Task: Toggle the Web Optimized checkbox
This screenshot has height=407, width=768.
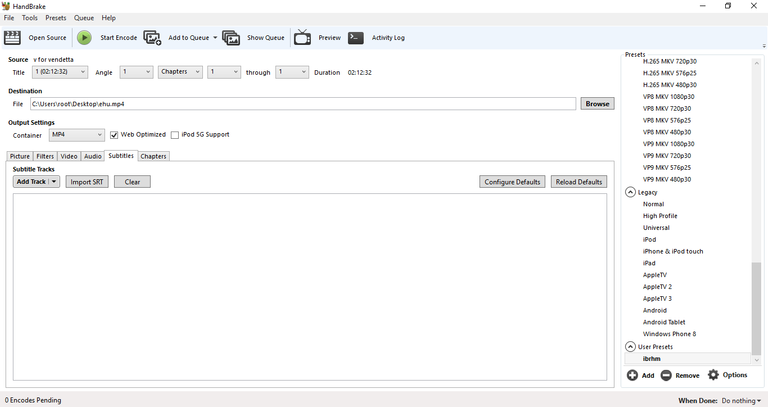Action: pos(114,135)
